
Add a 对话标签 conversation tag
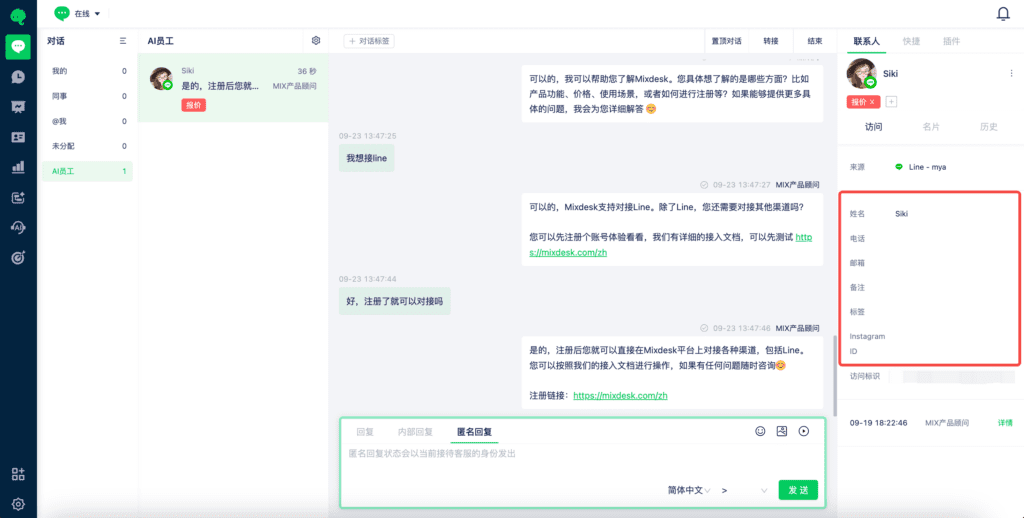[x=369, y=40]
